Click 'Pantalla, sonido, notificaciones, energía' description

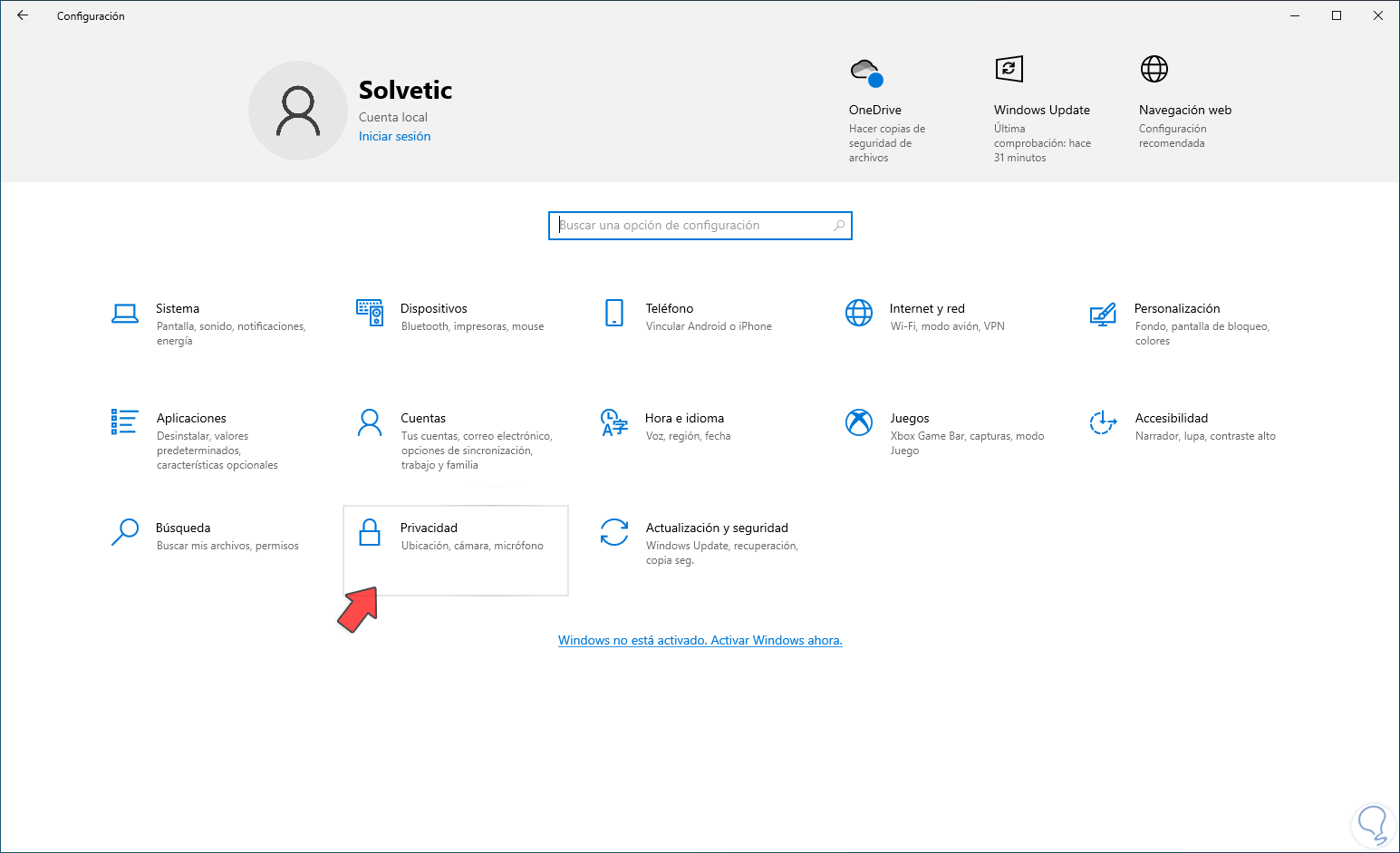click(x=231, y=334)
